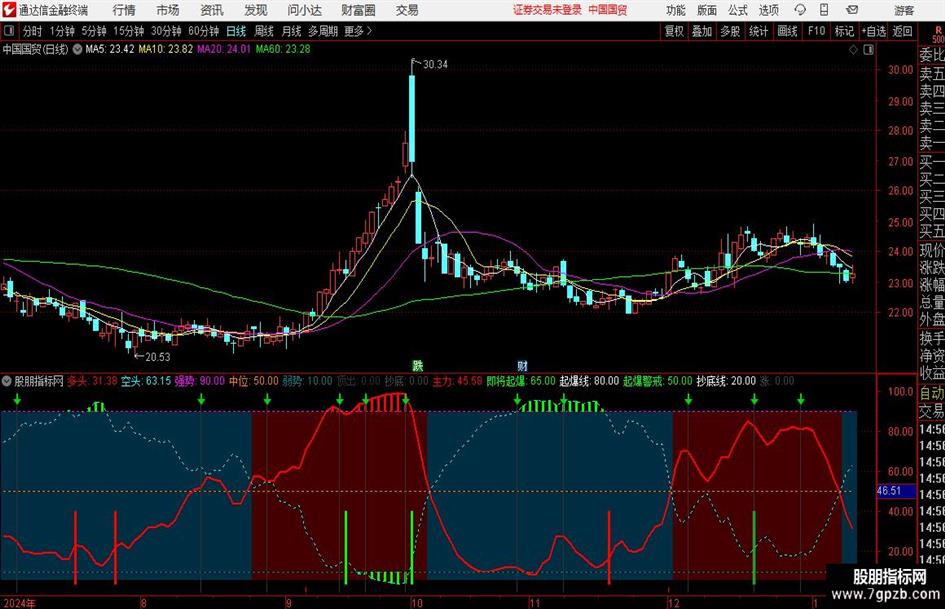Image resolution: width=945 pixels, height=609 pixels.
Task: Switch to the 1分钟 period tab
Action: coord(62,31)
